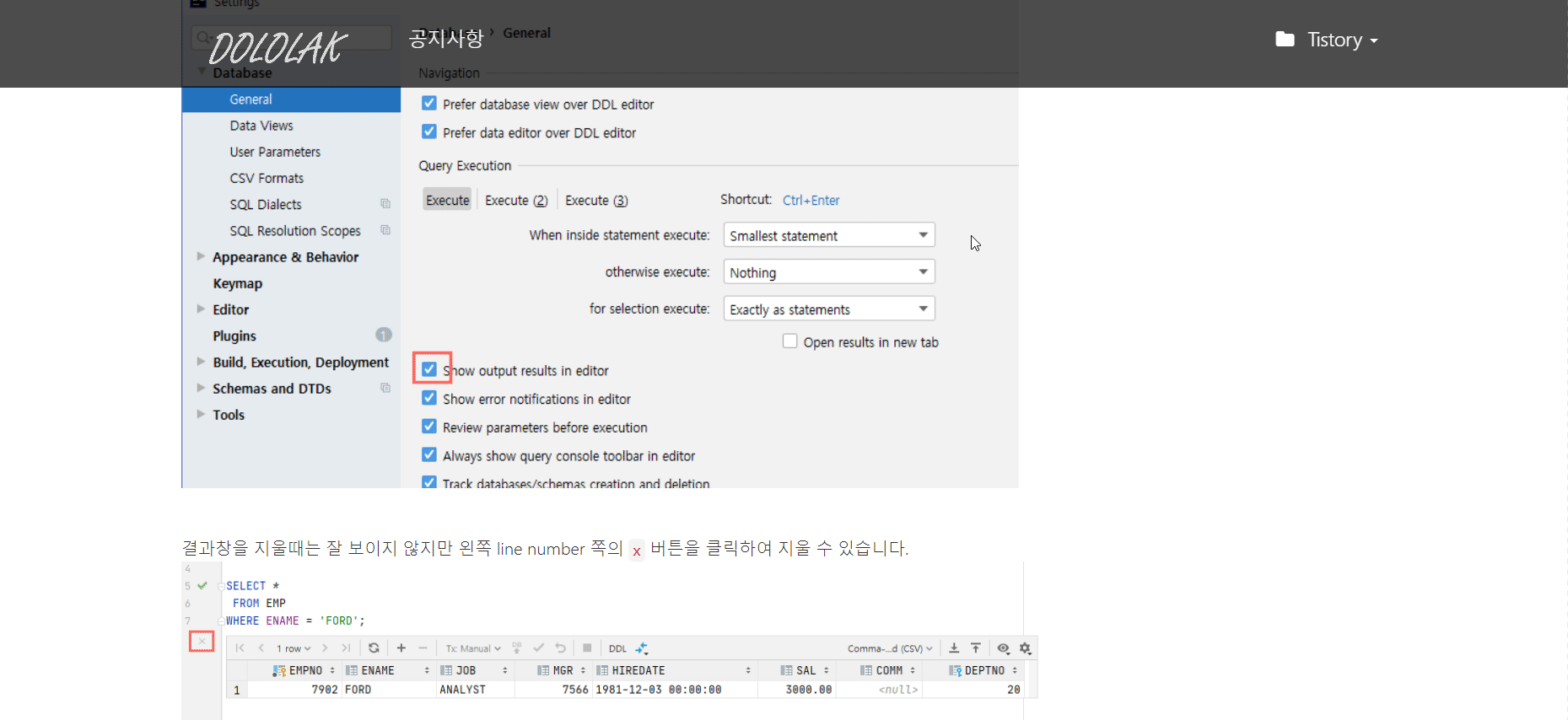This screenshot has height=720, width=1568.
Task: Expand the Editor settings node
Action: tap(201, 309)
